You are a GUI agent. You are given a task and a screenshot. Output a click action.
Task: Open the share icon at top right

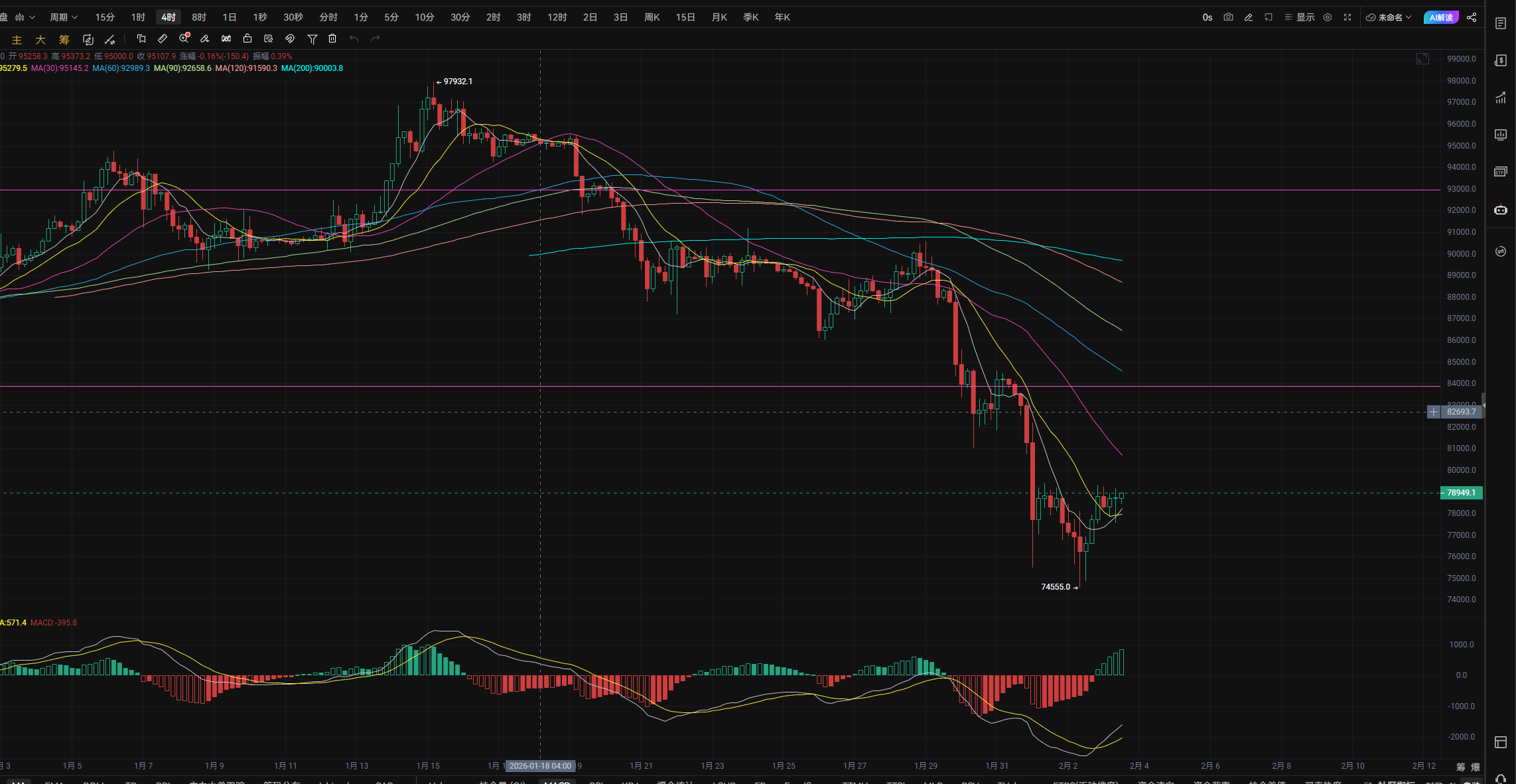click(1472, 17)
